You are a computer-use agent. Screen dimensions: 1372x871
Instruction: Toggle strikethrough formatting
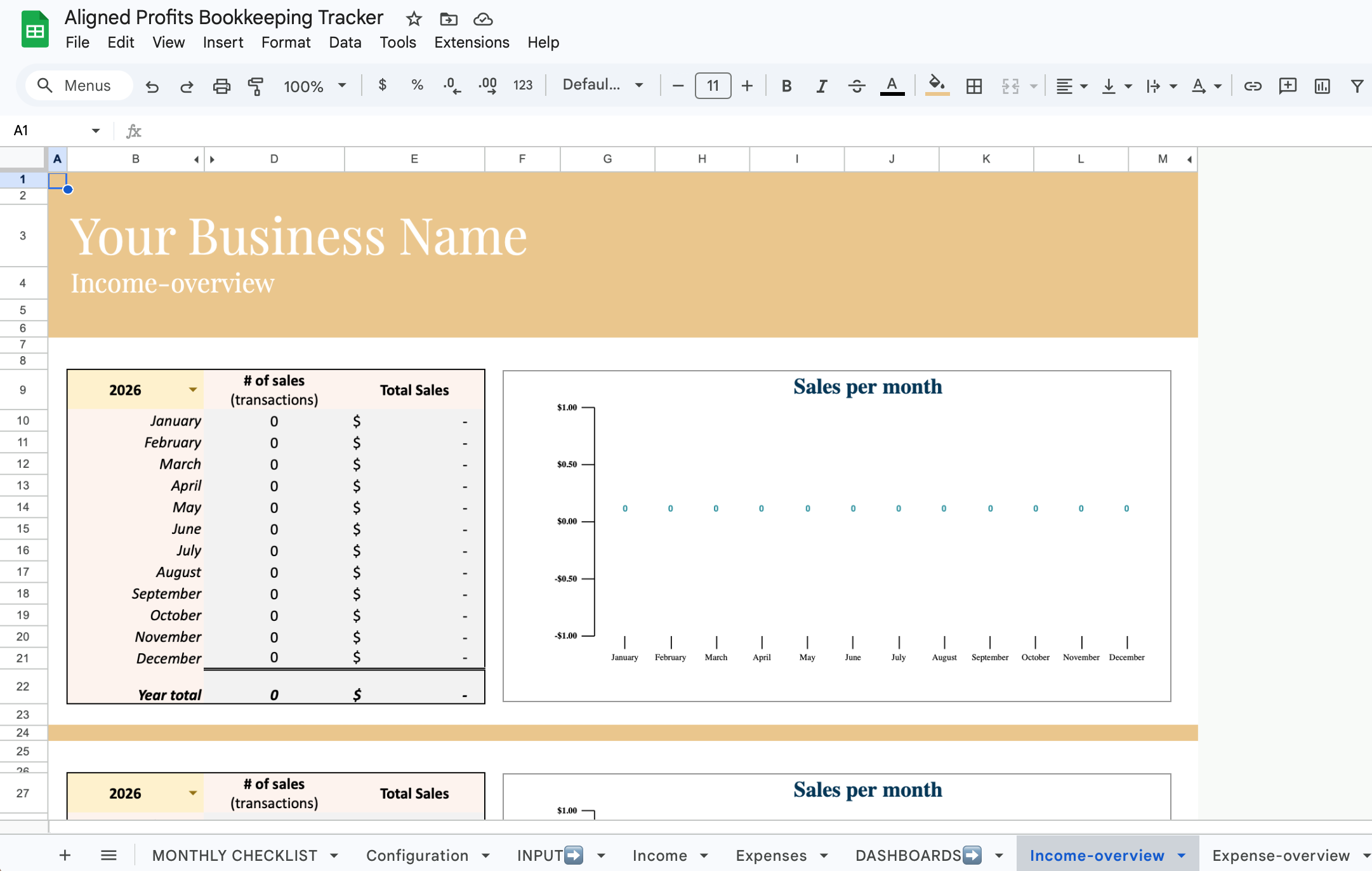856,86
